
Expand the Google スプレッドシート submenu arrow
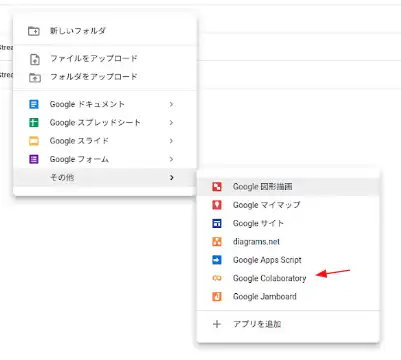point(171,123)
